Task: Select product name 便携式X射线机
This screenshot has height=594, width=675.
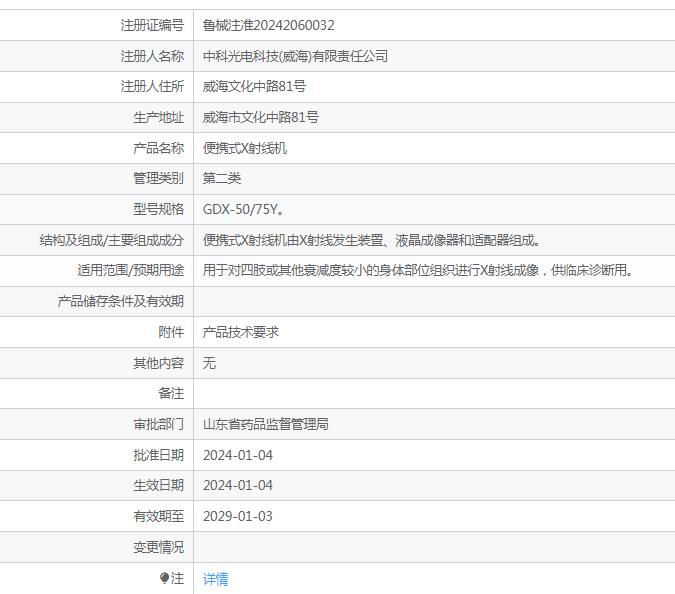Action: coord(245,148)
